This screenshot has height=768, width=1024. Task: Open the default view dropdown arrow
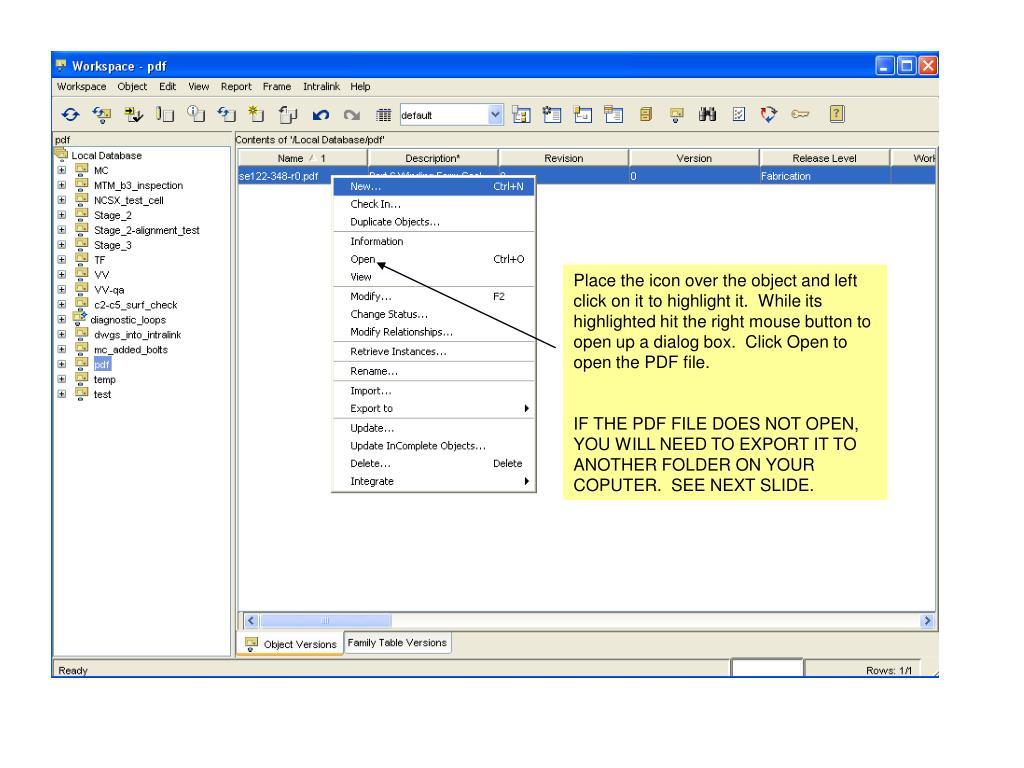[496, 115]
